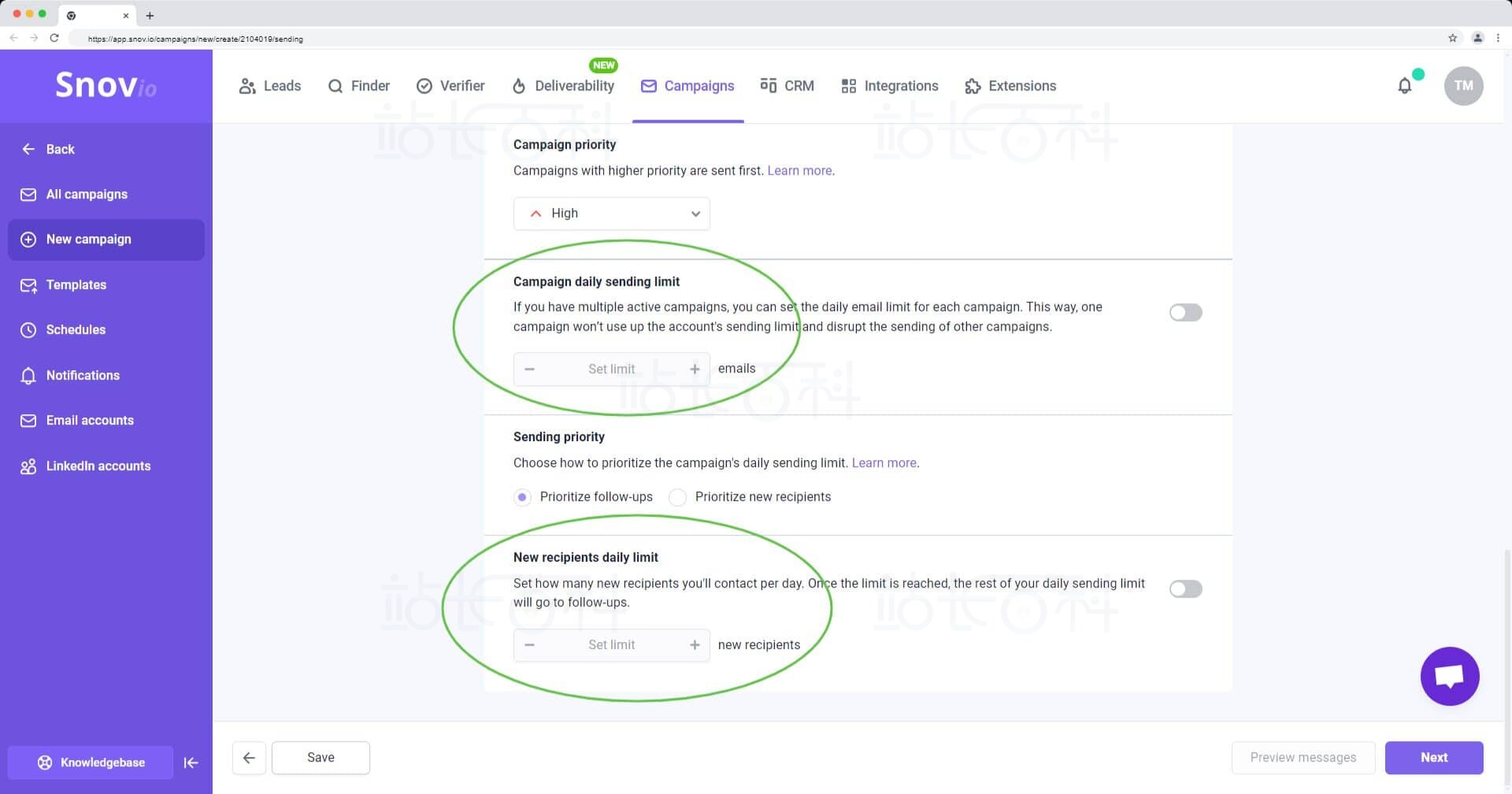
Task: Click the browser address bar
Action: [x=756, y=38]
